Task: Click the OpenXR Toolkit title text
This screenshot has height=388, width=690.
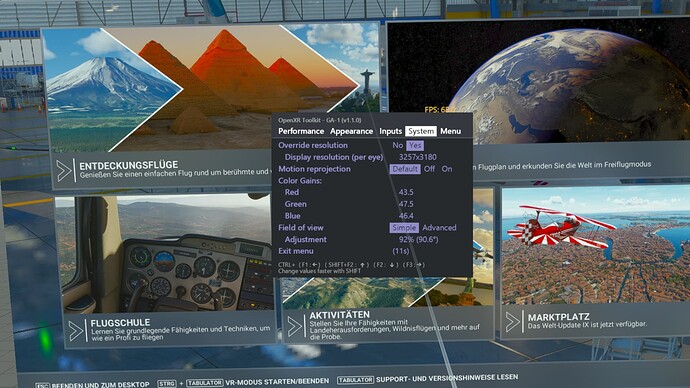Action: [x=319, y=120]
